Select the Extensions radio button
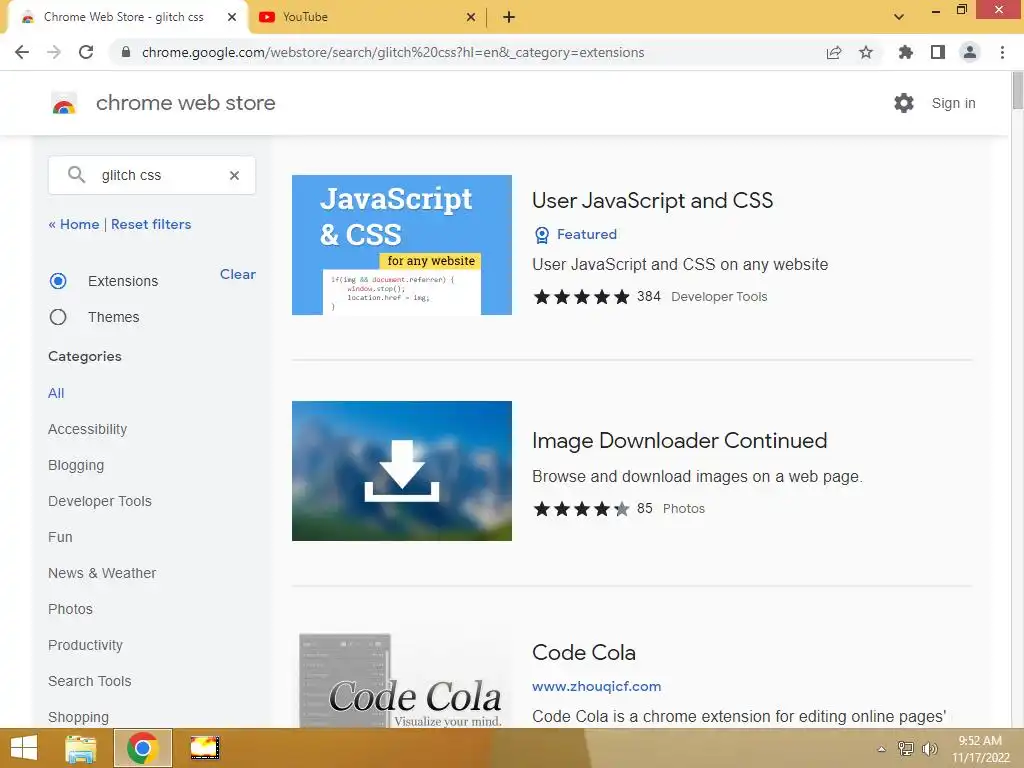Viewport: 1024px width, 768px height. point(58,281)
